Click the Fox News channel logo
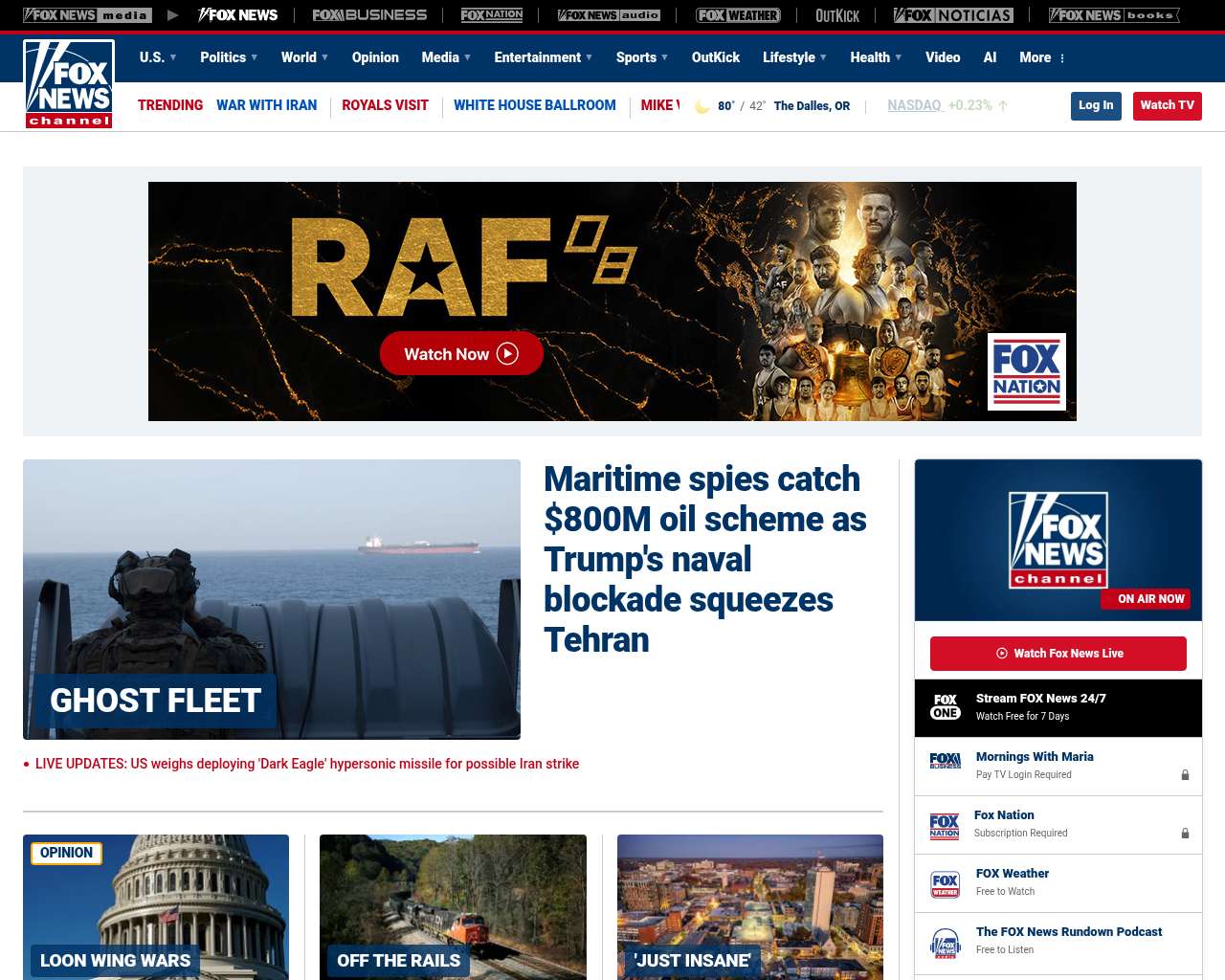This screenshot has height=980, width=1225. tap(69, 84)
